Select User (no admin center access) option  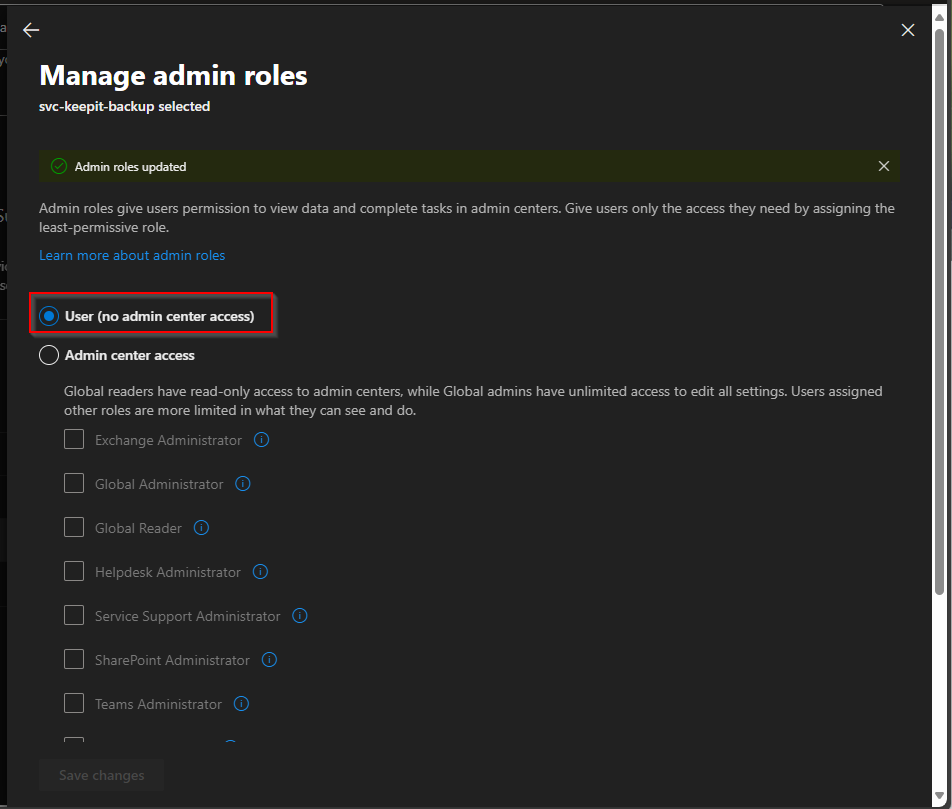(x=49, y=316)
